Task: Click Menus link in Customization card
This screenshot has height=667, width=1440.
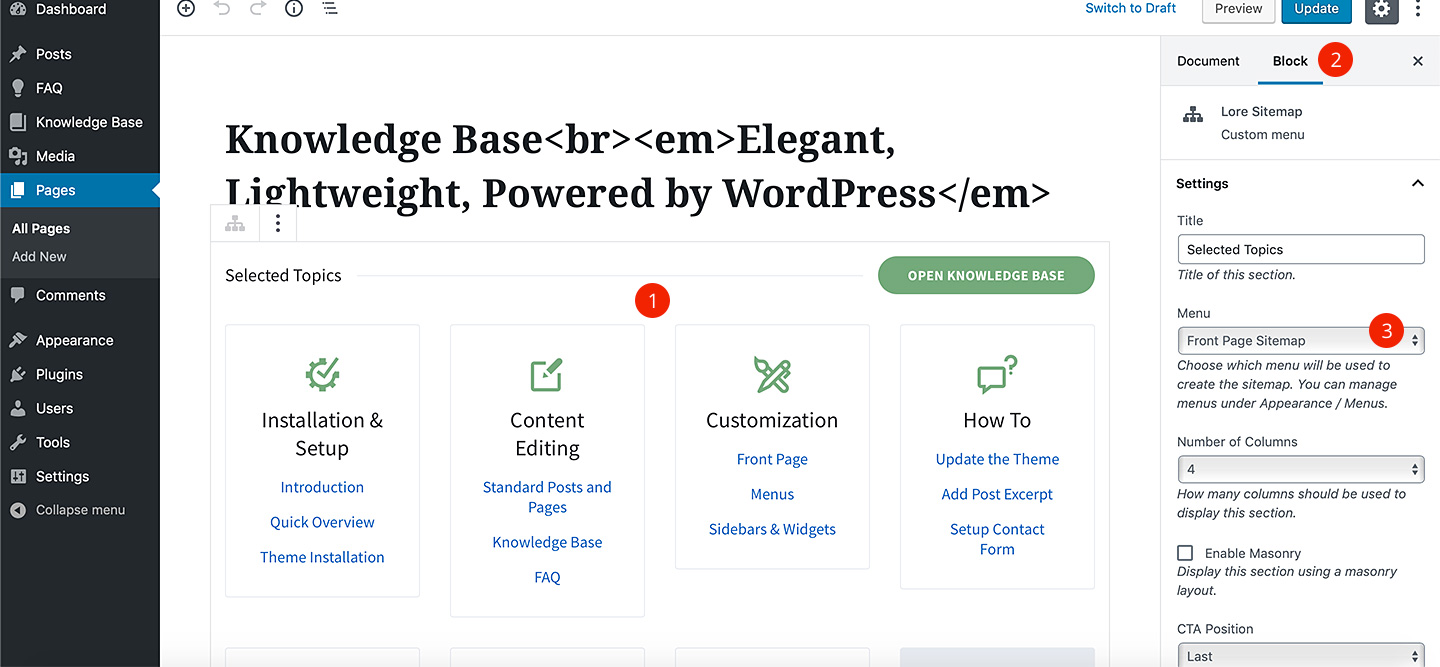Action: (x=772, y=494)
